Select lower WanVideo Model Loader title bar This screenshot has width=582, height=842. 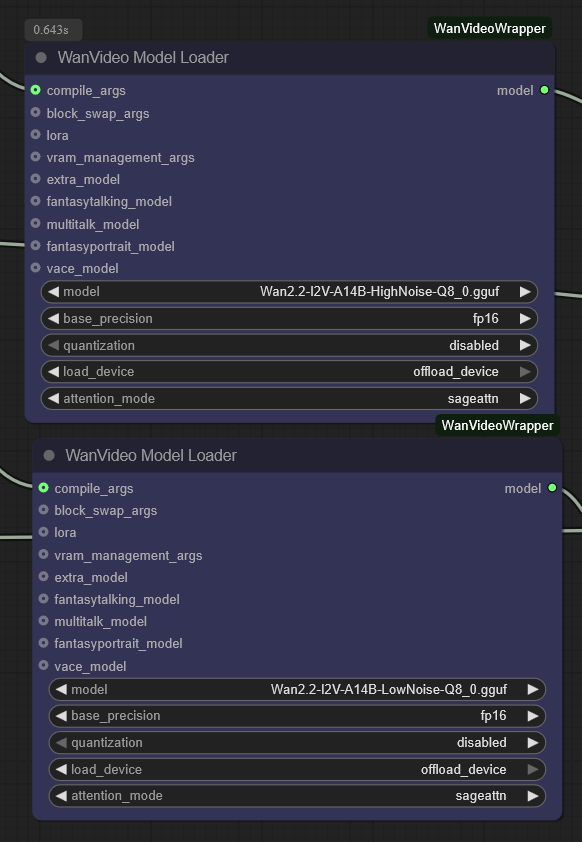point(297,456)
